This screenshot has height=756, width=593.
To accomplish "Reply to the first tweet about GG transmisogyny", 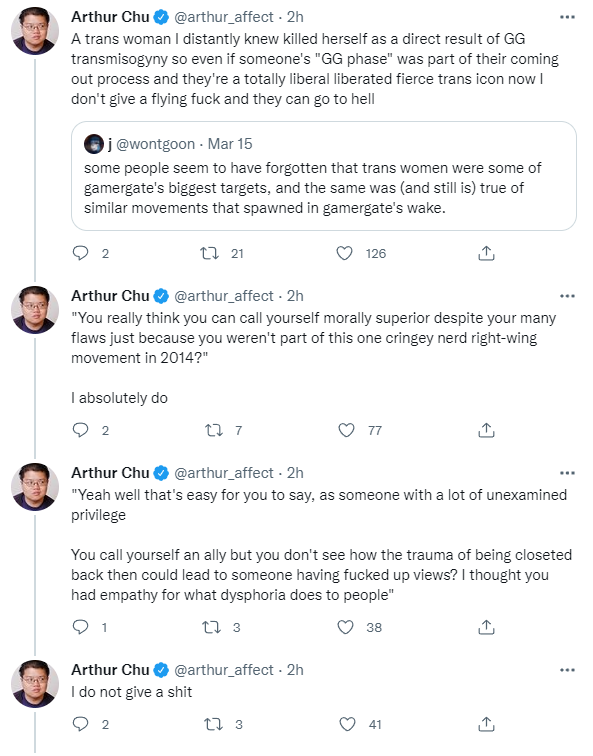I will pyautogui.click(x=81, y=253).
